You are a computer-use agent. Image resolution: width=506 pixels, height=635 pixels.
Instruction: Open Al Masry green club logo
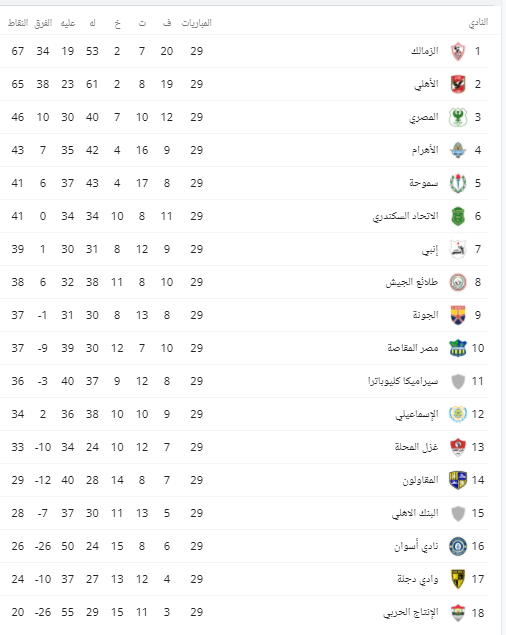pyautogui.click(x=458, y=117)
